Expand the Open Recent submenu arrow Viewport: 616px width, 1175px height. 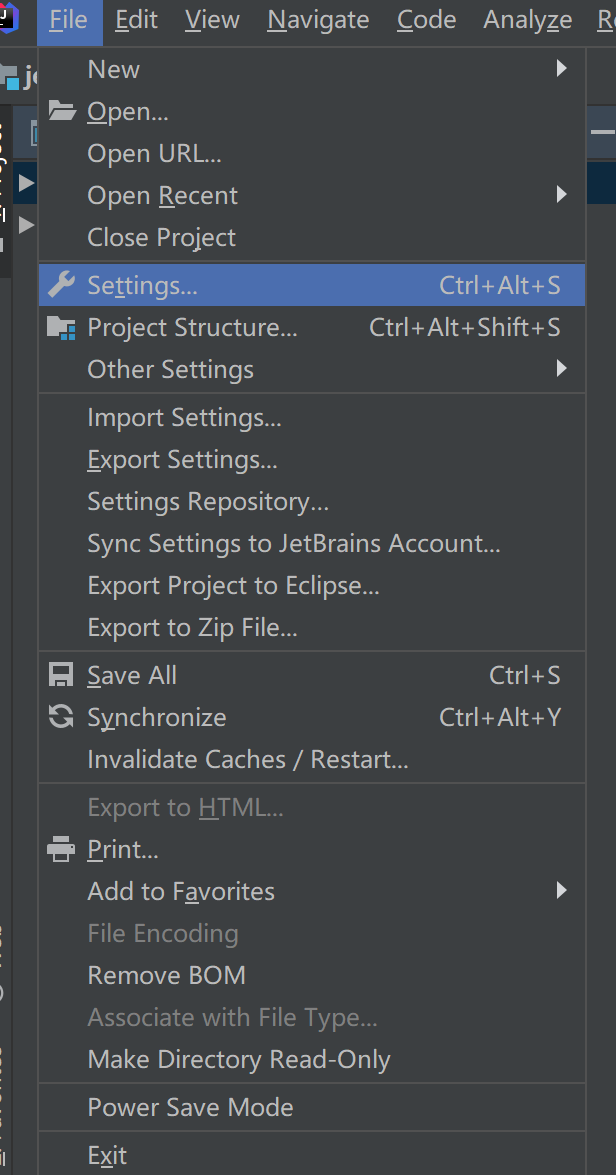[x=562, y=195]
